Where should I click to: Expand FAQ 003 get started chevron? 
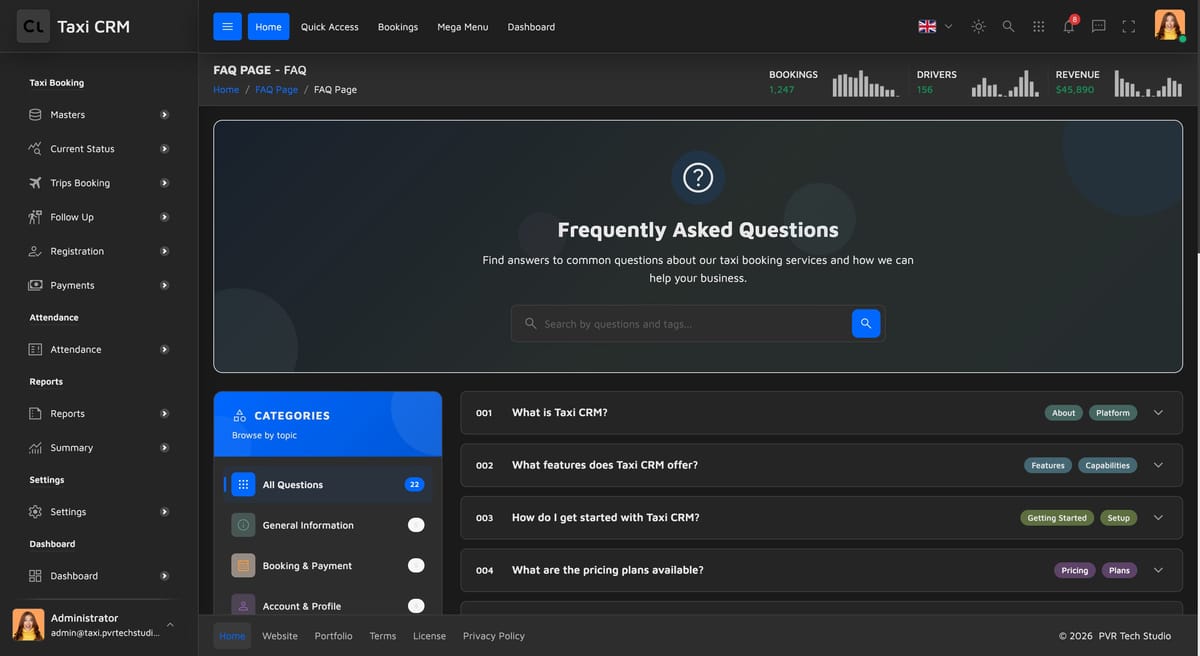(x=1158, y=518)
